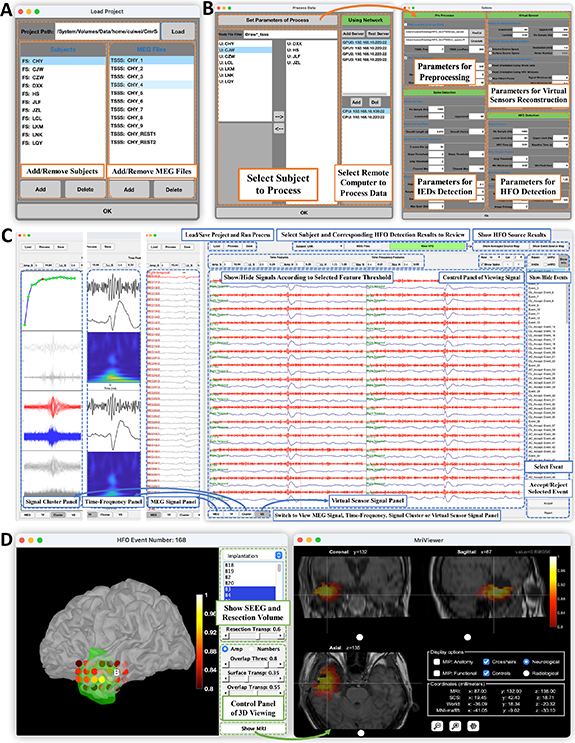The image size is (575, 743).
Task: Switch to the Cluster tab in review window
Action: (x=246, y=514)
